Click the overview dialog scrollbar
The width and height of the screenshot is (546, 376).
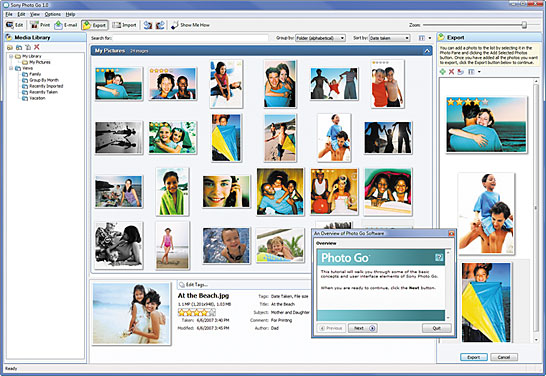[448, 285]
